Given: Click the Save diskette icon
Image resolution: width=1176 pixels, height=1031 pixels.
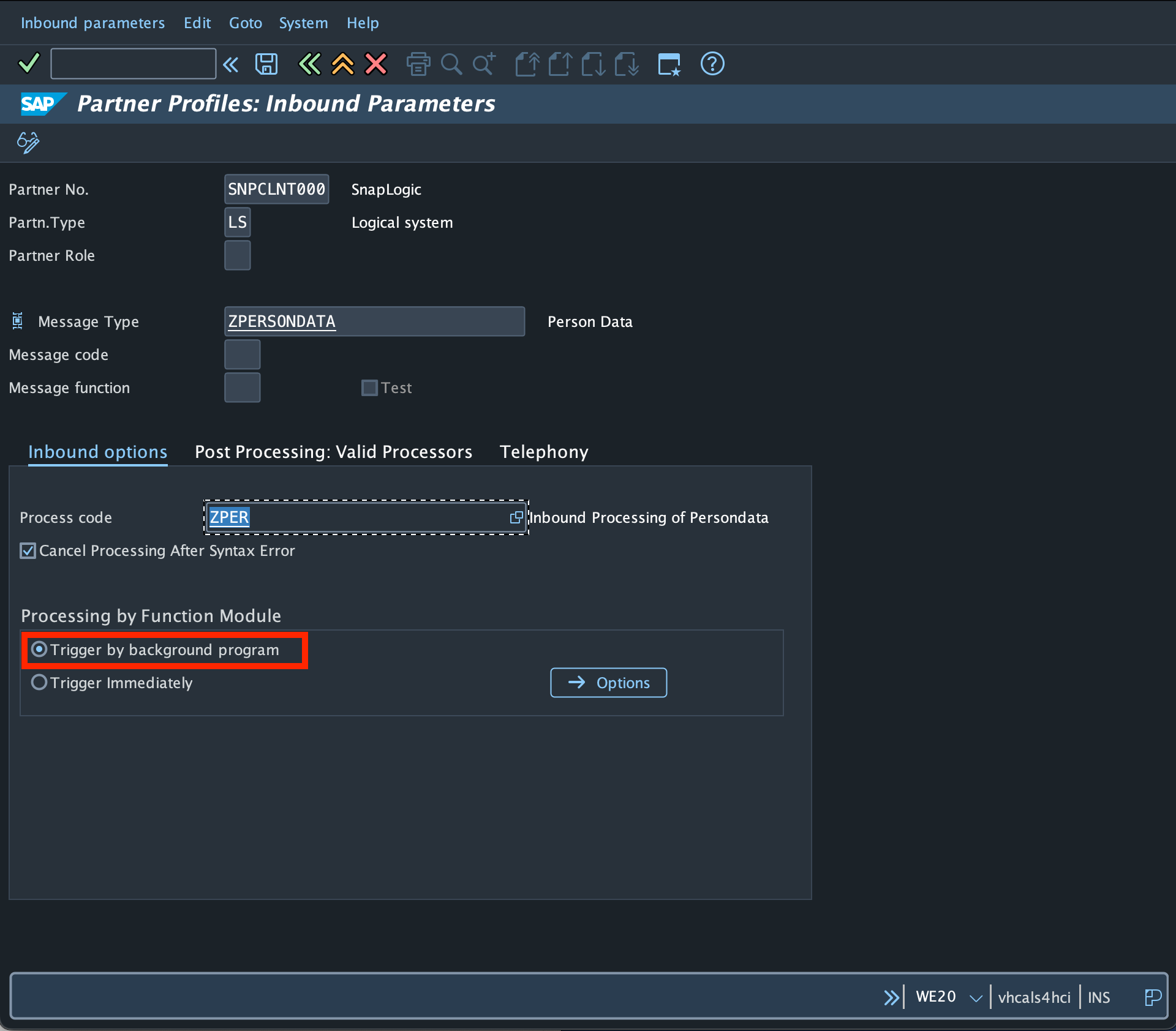Looking at the screenshot, I should [x=266, y=64].
